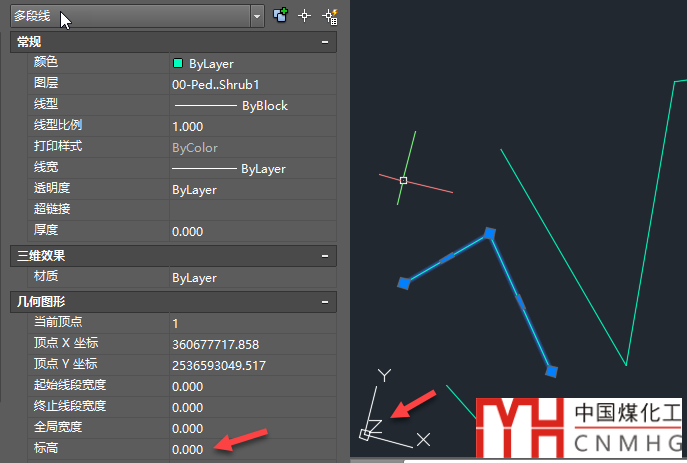Click the ByLayer color swatch in 颜色 row
Image resolution: width=687 pixels, height=463 pixels.
(x=178, y=63)
